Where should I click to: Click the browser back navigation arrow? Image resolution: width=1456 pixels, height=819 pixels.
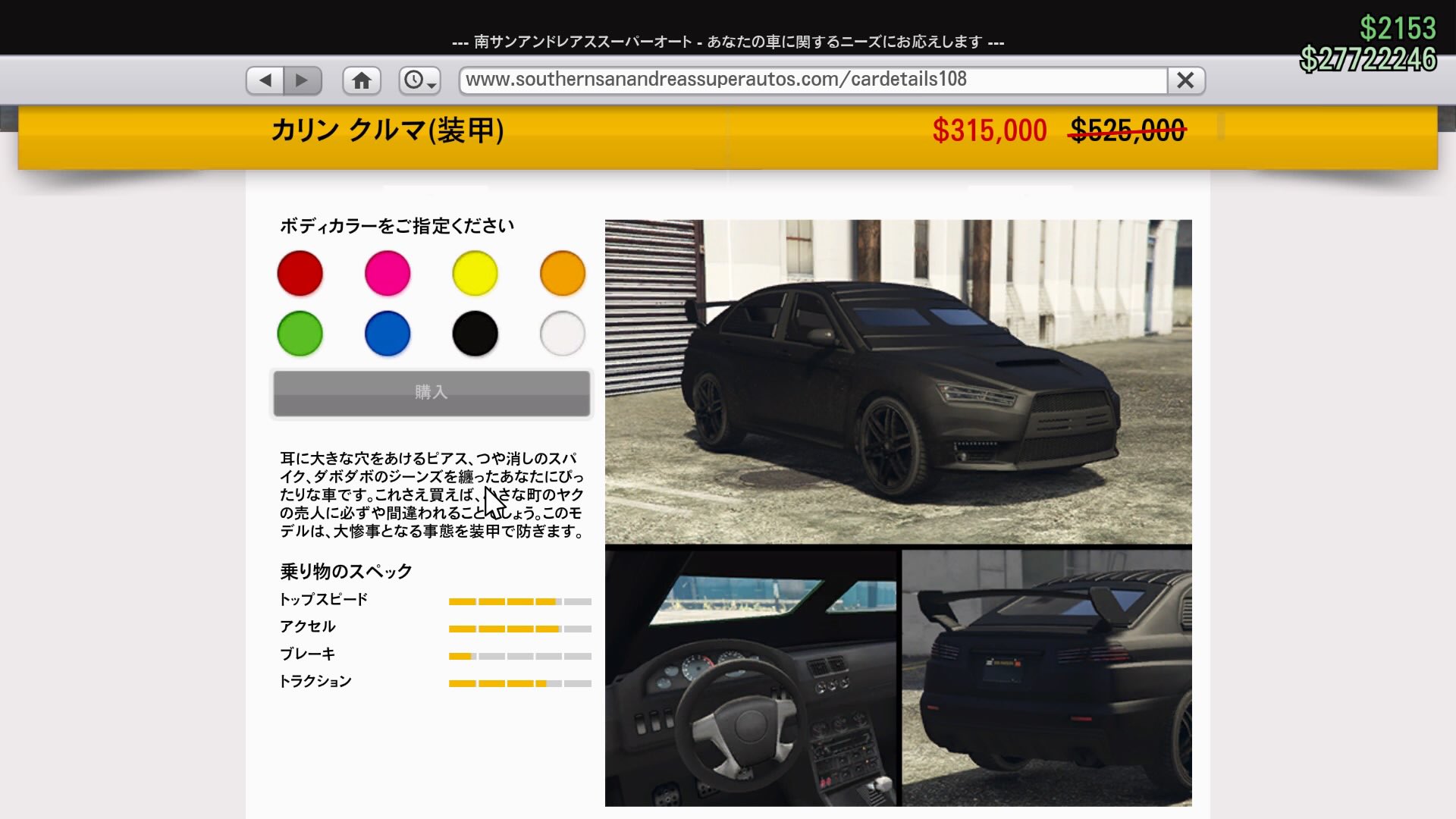(264, 80)
